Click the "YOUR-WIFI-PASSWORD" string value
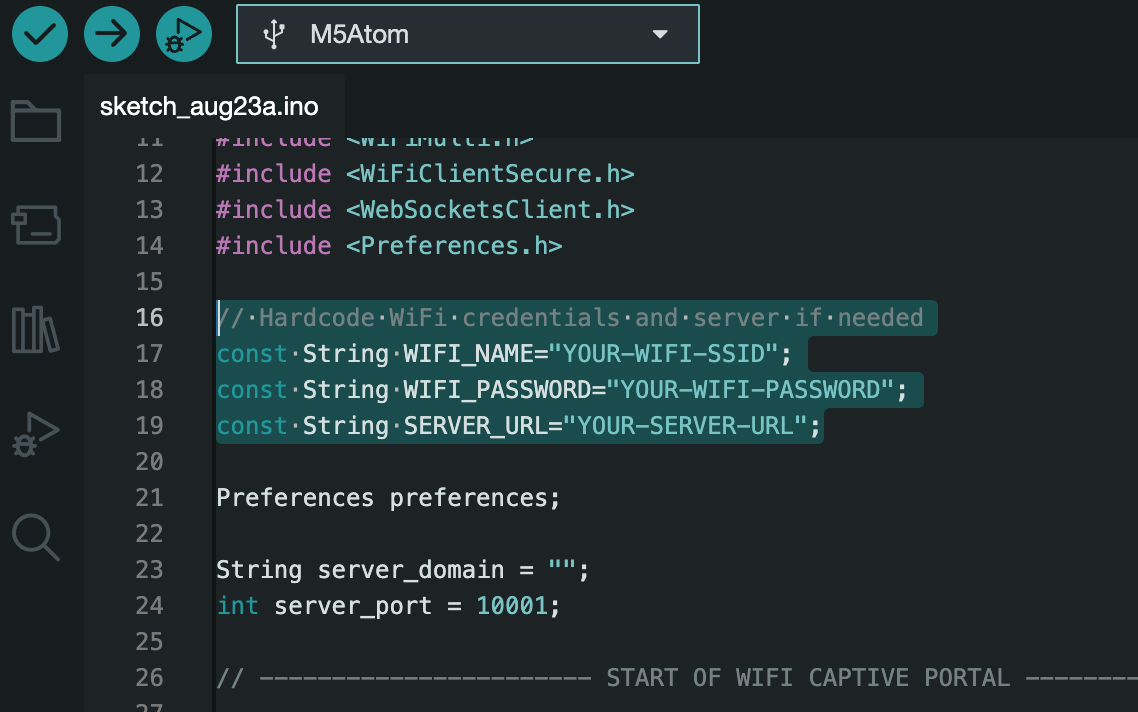Screen dimensions: 1138x712 [x=752, y=389]
